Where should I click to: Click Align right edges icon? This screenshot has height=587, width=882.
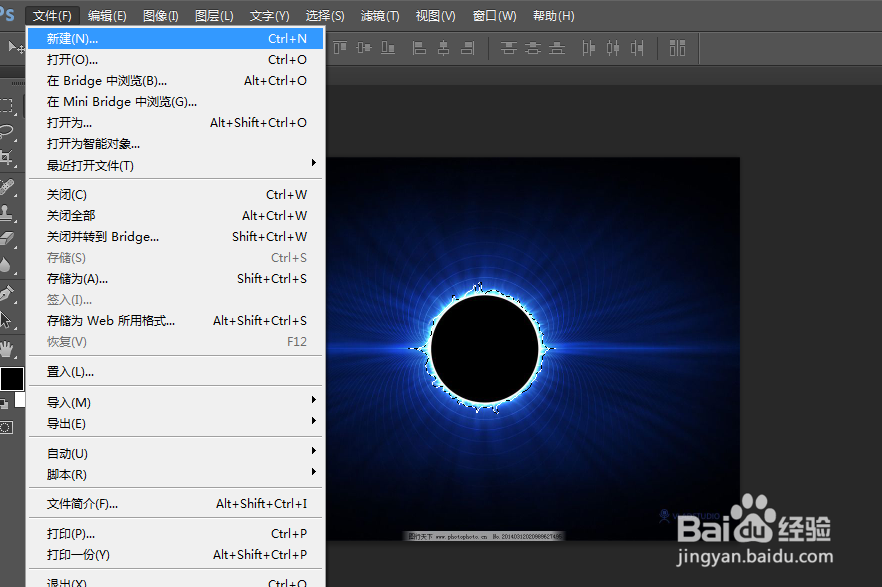468,48
